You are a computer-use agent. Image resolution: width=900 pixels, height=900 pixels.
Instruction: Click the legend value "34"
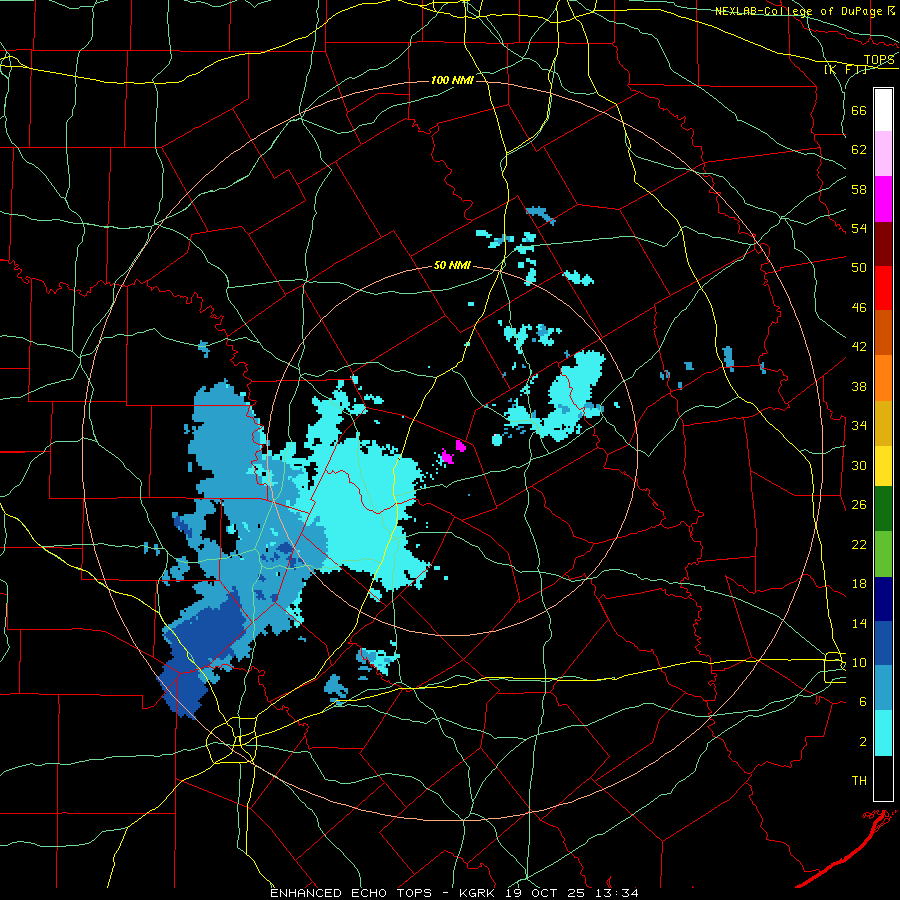click(859, 425)
